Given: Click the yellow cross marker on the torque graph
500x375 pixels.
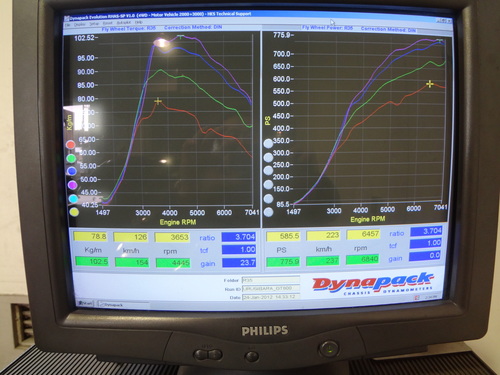Looking at the screenshot, I should click(158, 101).
